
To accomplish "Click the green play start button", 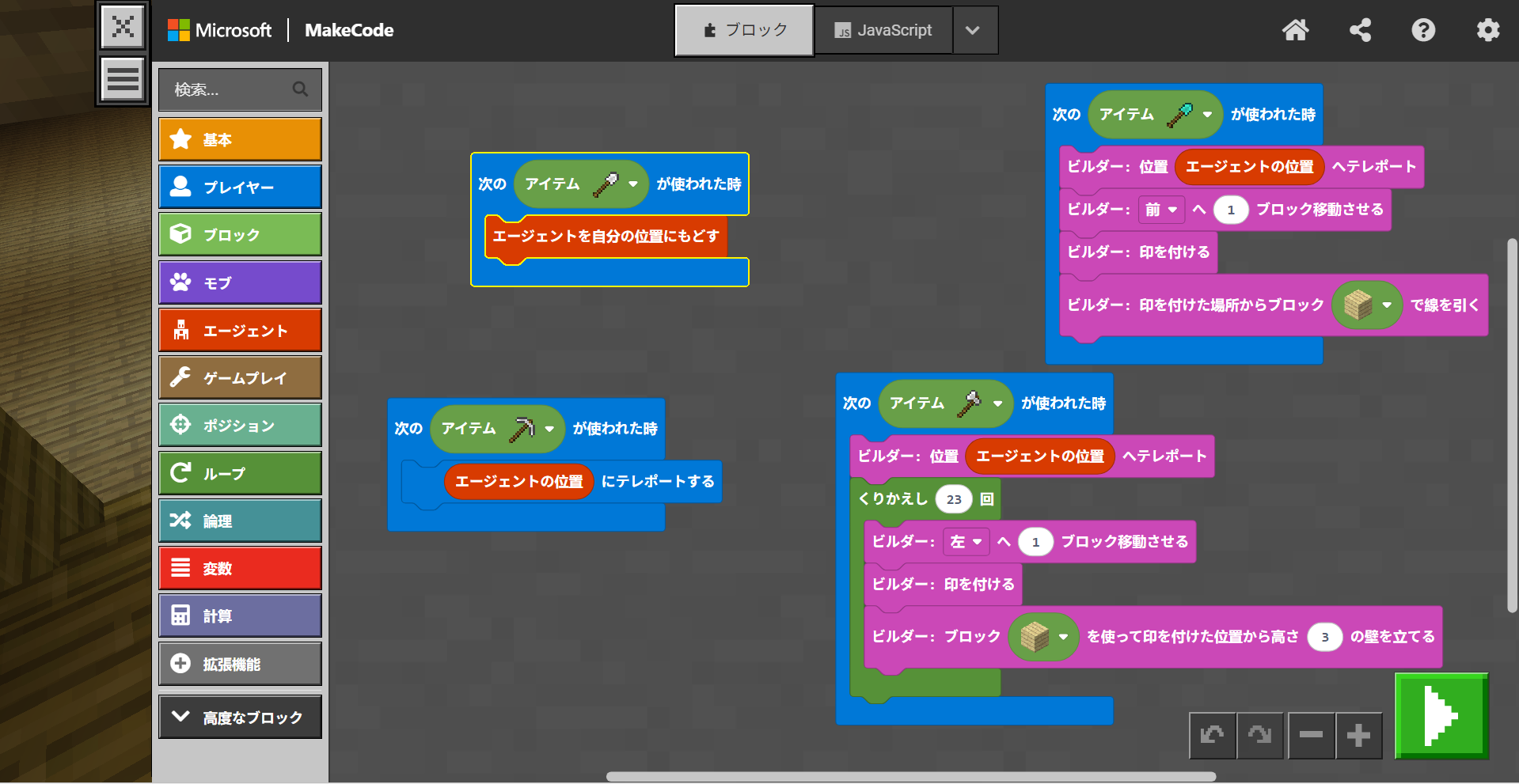I will click(x=1441, y=716).
